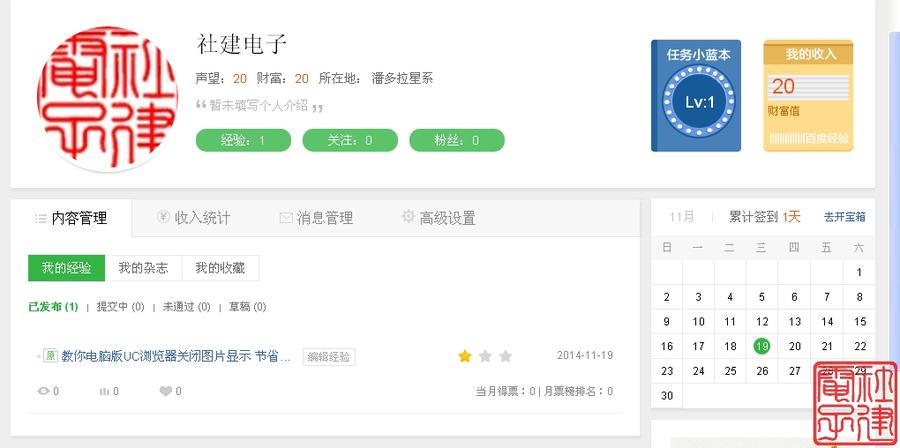Click the eye views icon
The height and width of the screenshot is (448, 900).
click(43, 391)
